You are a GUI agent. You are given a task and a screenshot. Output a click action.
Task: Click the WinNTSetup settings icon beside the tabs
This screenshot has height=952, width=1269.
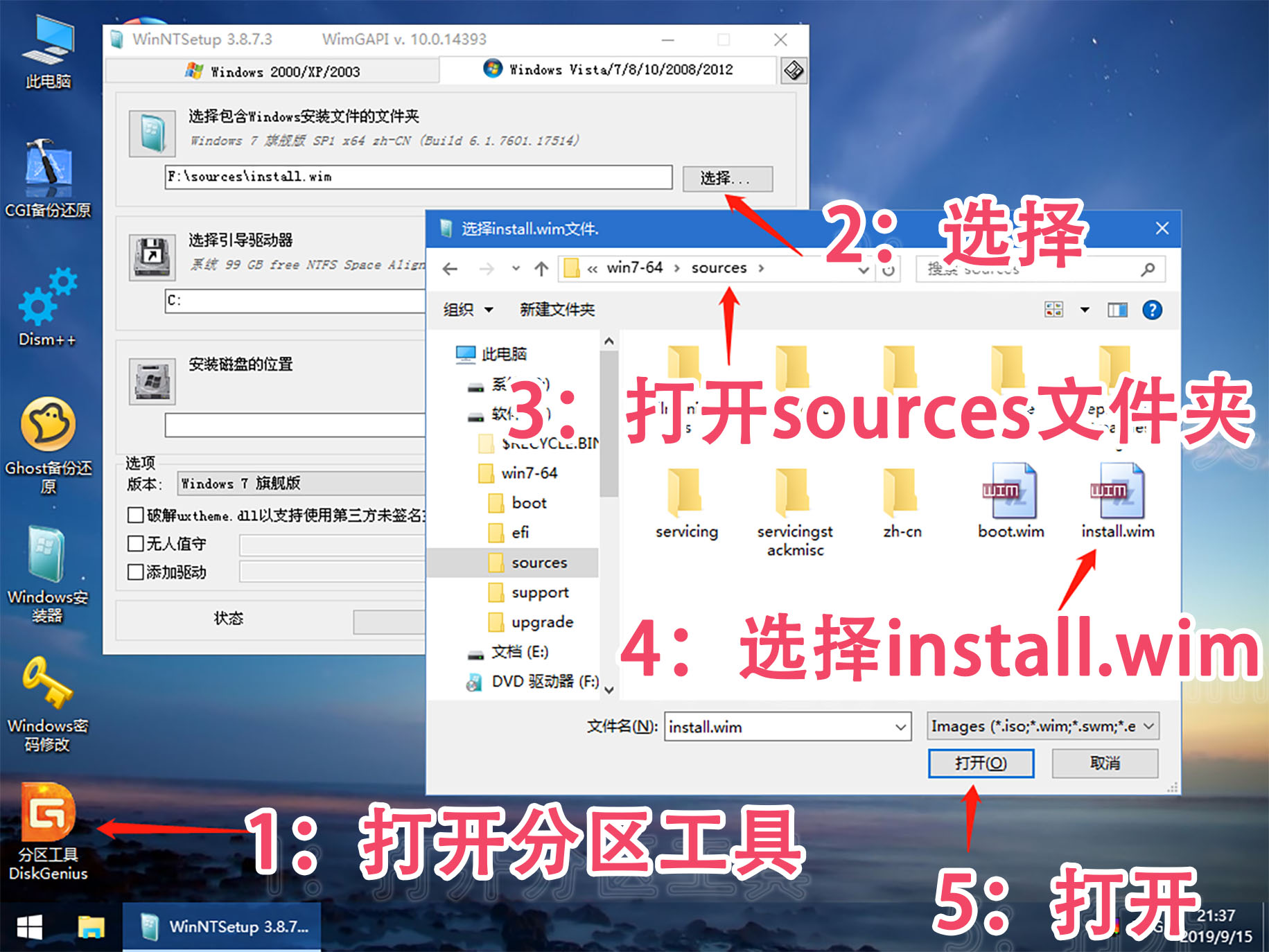point(794,70)
